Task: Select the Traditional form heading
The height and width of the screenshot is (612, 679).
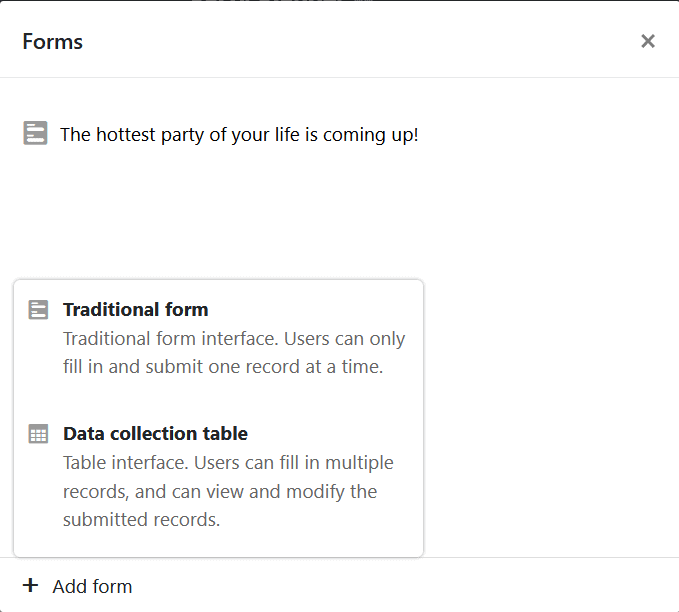Action: (135, 310)
